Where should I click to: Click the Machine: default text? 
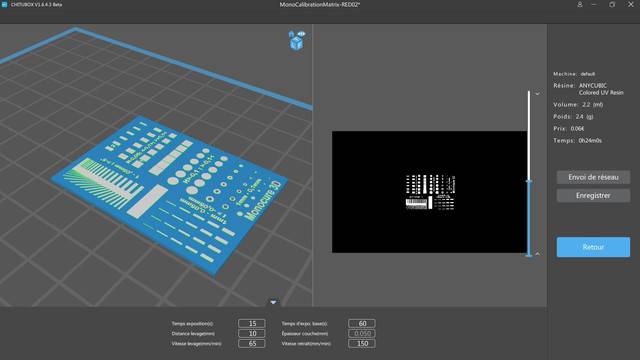tap(574, 74)
